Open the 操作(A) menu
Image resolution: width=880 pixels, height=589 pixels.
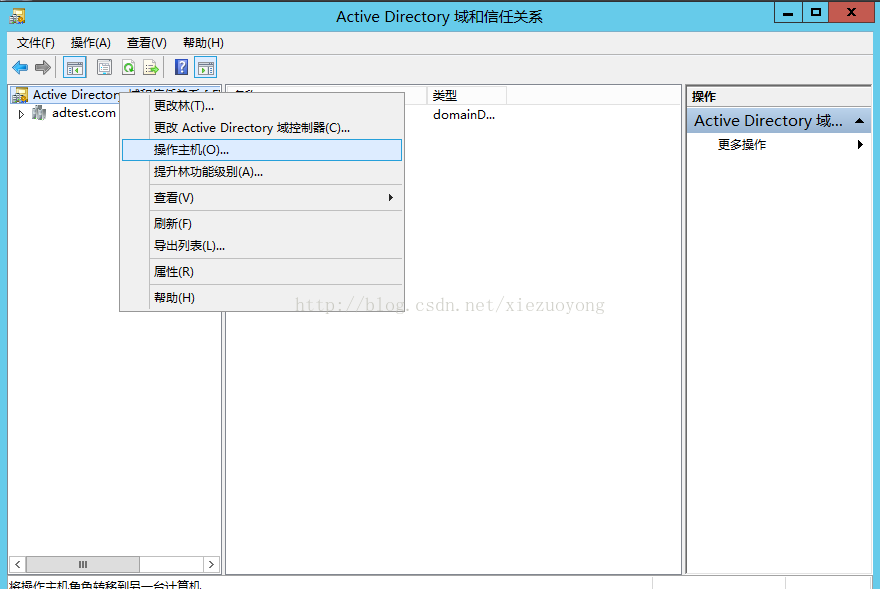click(90, 43)
